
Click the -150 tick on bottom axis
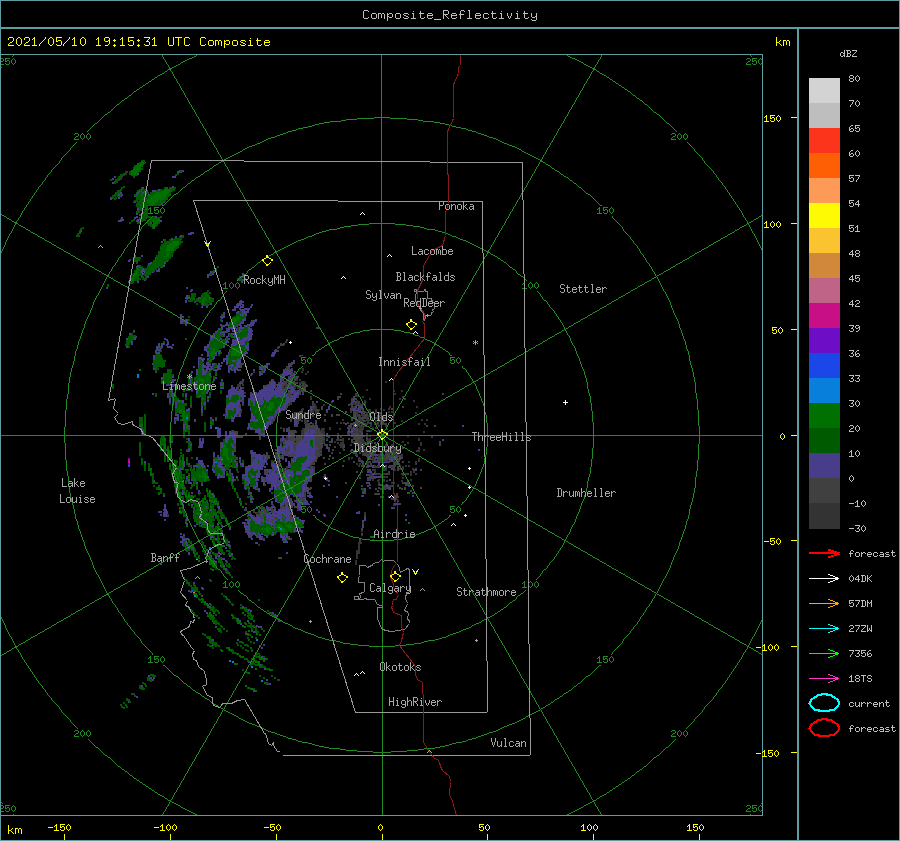(x=60, y=828)
